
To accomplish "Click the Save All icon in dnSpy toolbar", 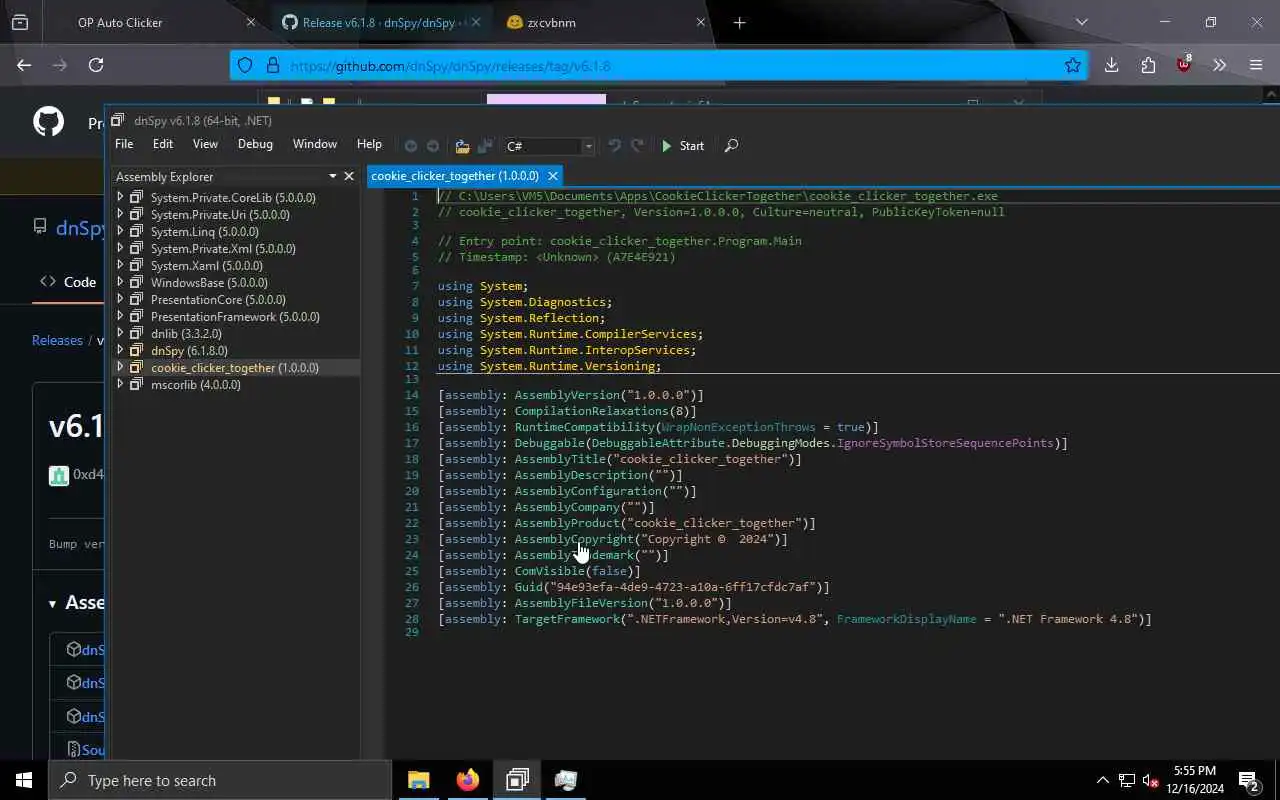I will [485, 146].
